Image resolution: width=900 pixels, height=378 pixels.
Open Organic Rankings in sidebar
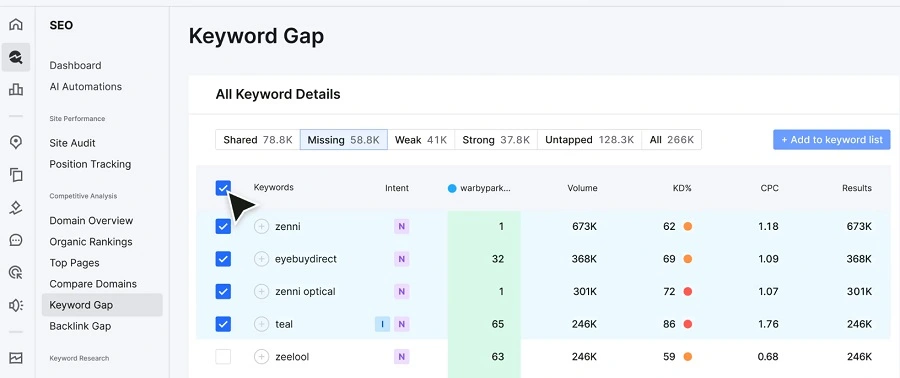pos(91,241)
